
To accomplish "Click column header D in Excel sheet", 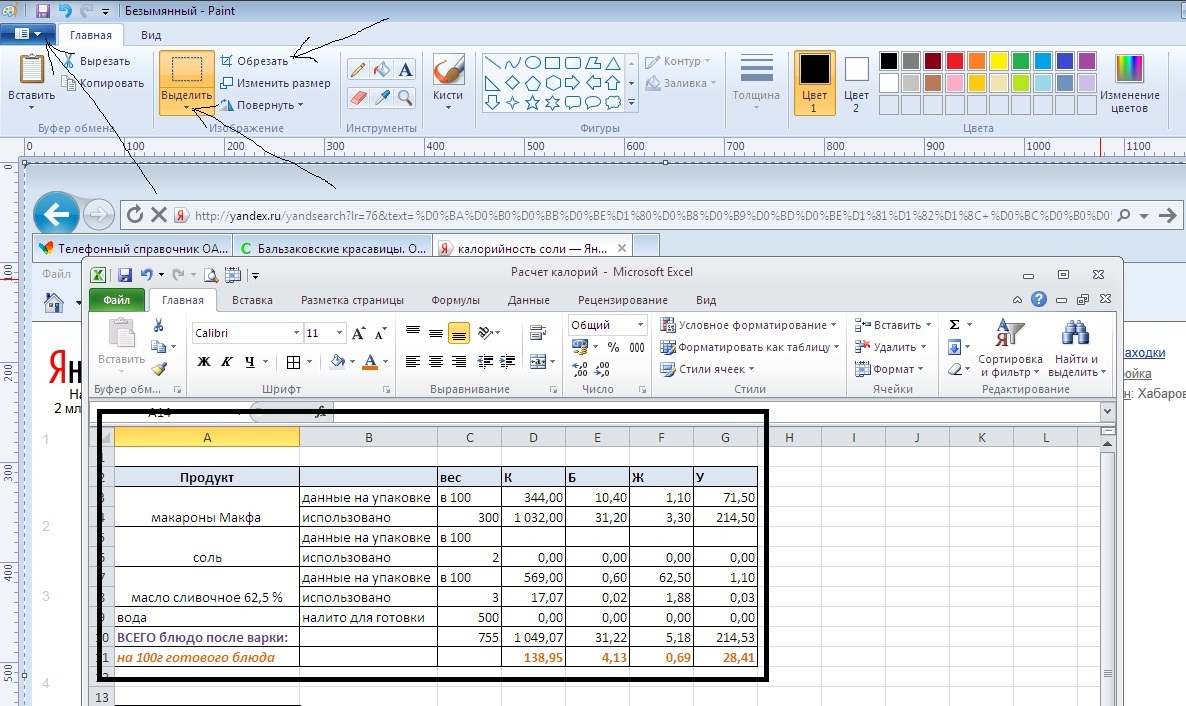I will click(x=533, y=437).
